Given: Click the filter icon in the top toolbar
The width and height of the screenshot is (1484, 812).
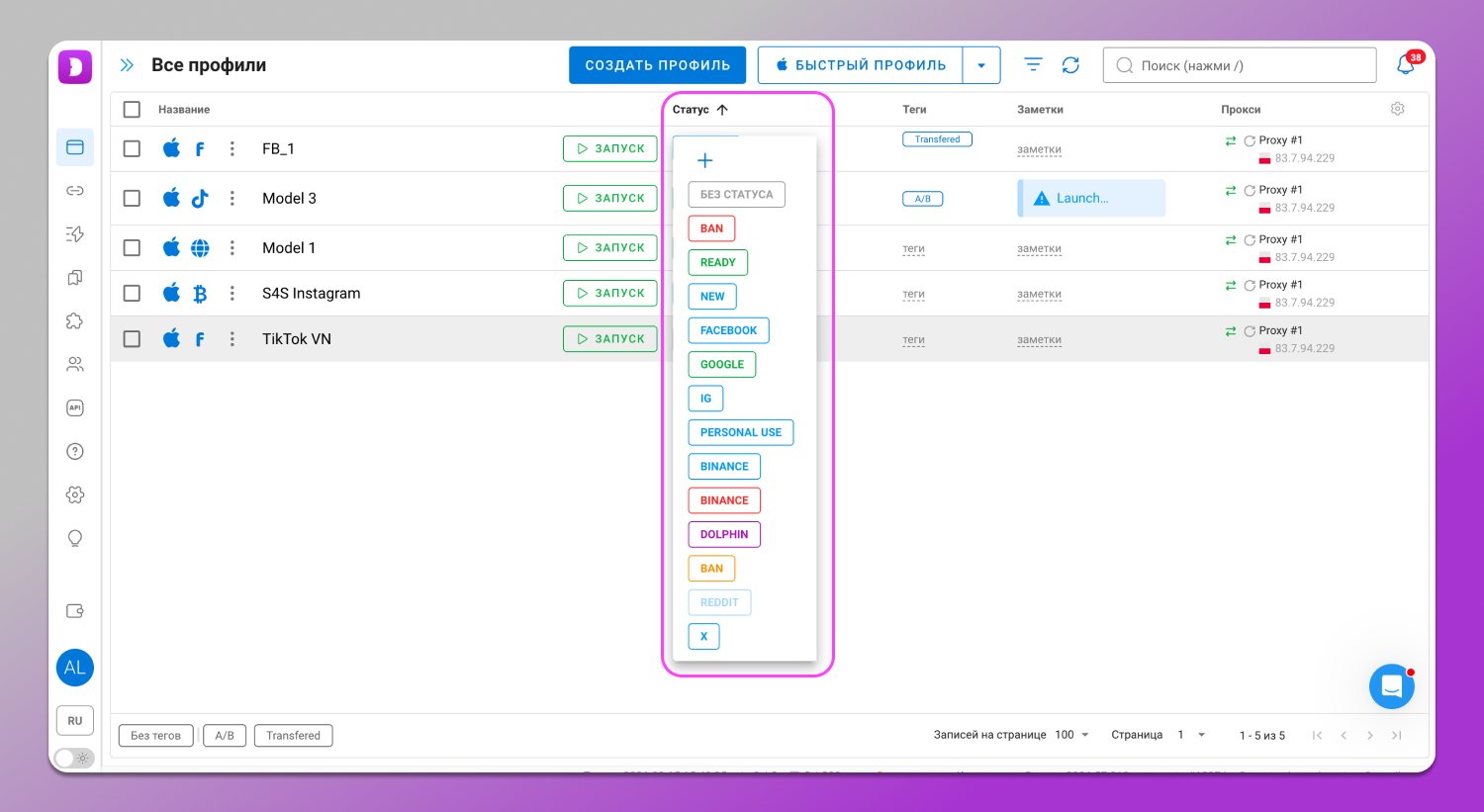Looking at the screenshot, I should pyautogui.click(x=1033, y=65).
